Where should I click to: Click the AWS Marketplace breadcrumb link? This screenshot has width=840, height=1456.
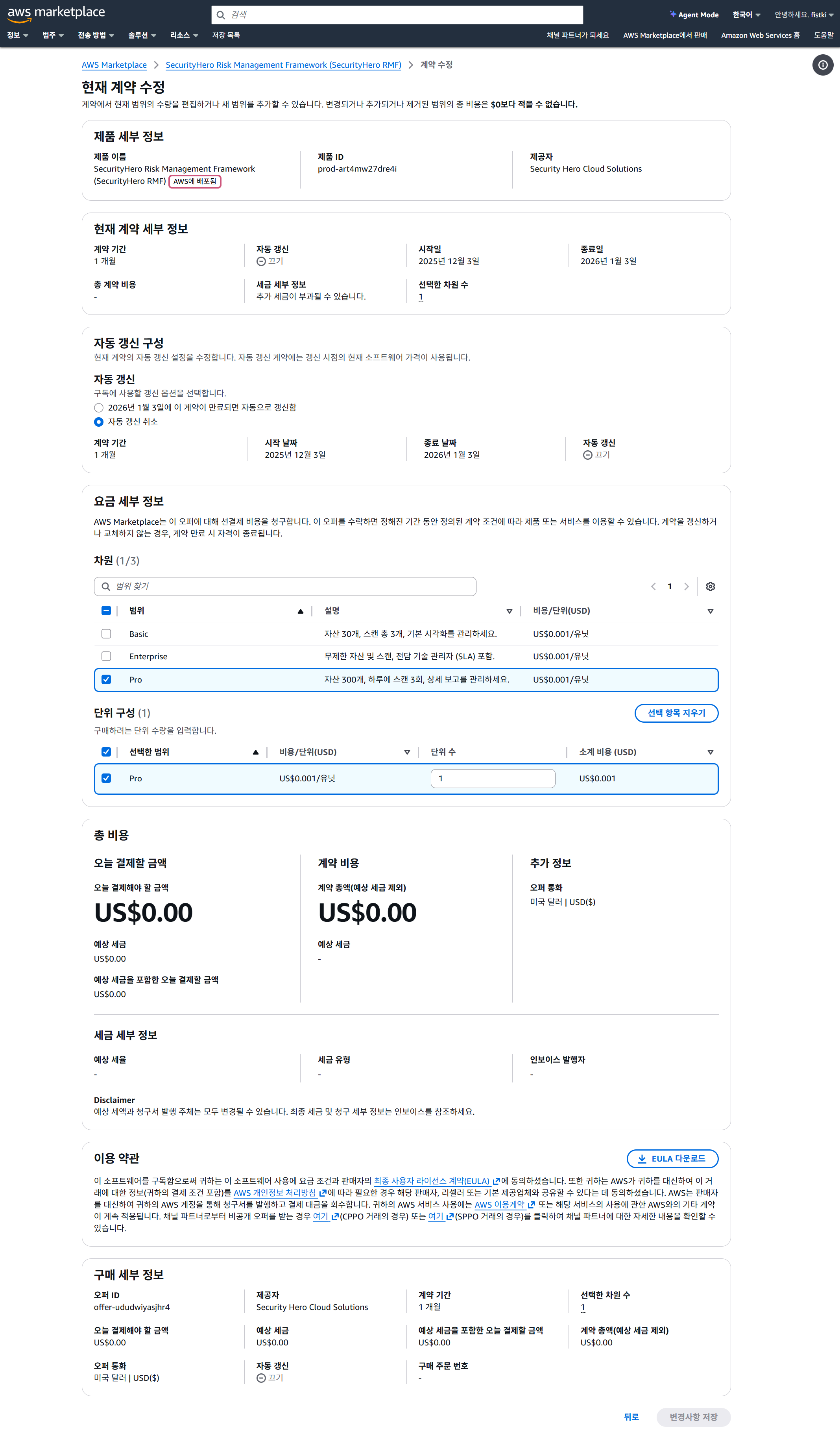click(x=114, y=65)
